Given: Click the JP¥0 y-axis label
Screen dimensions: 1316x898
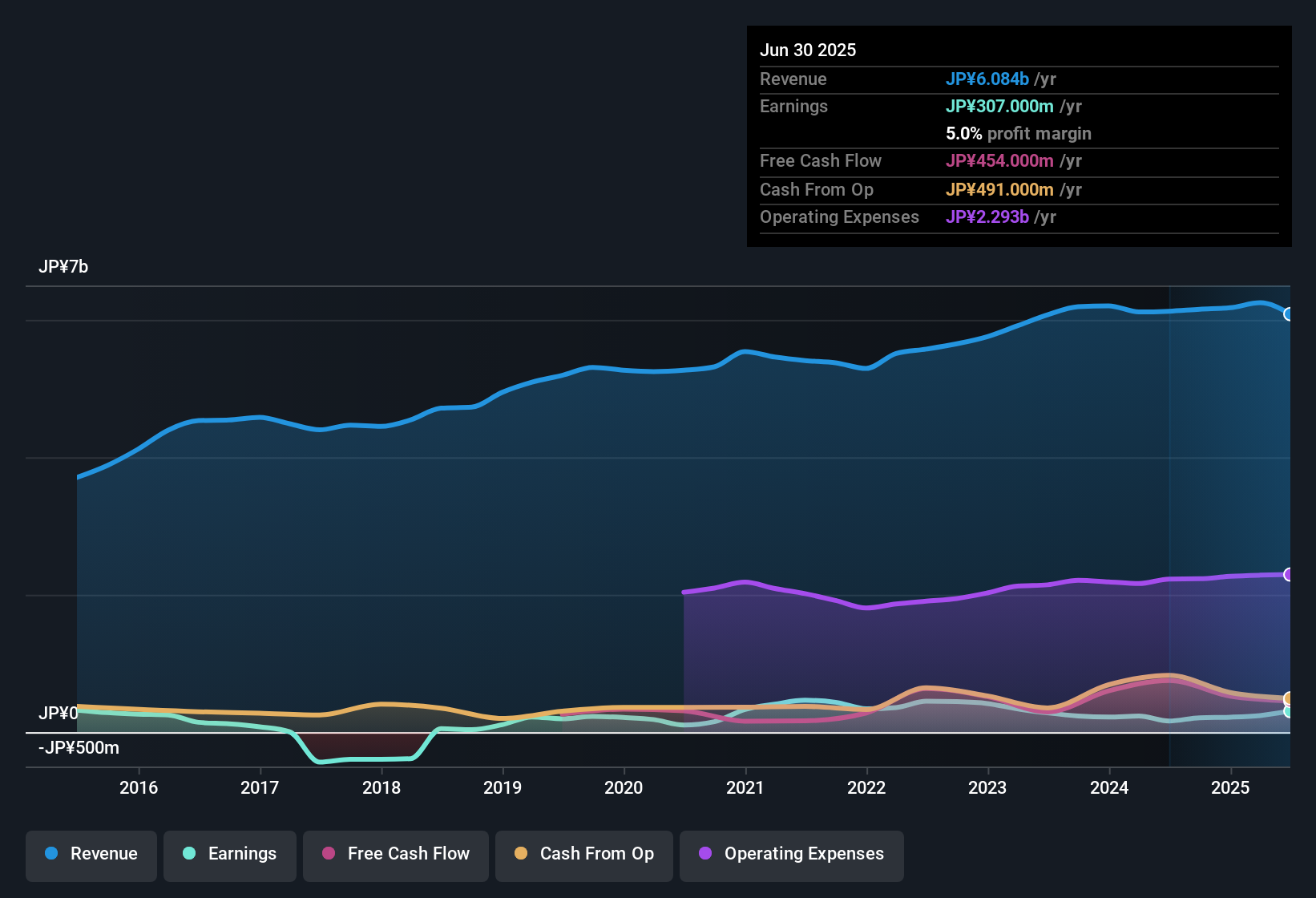Looking at the screenshot, I should 59,713.
